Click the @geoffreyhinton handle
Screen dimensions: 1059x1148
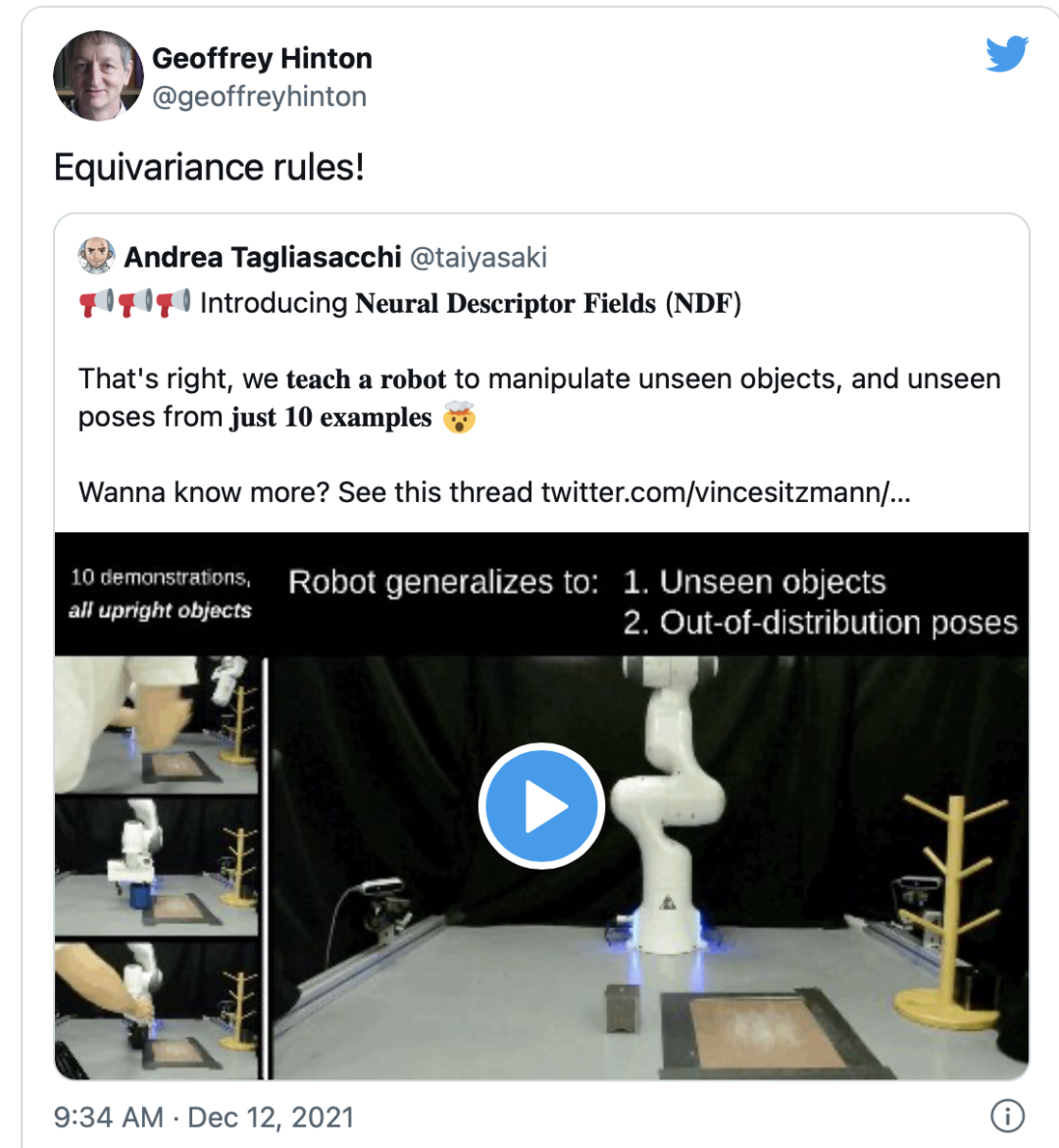[x=259, y=97]
